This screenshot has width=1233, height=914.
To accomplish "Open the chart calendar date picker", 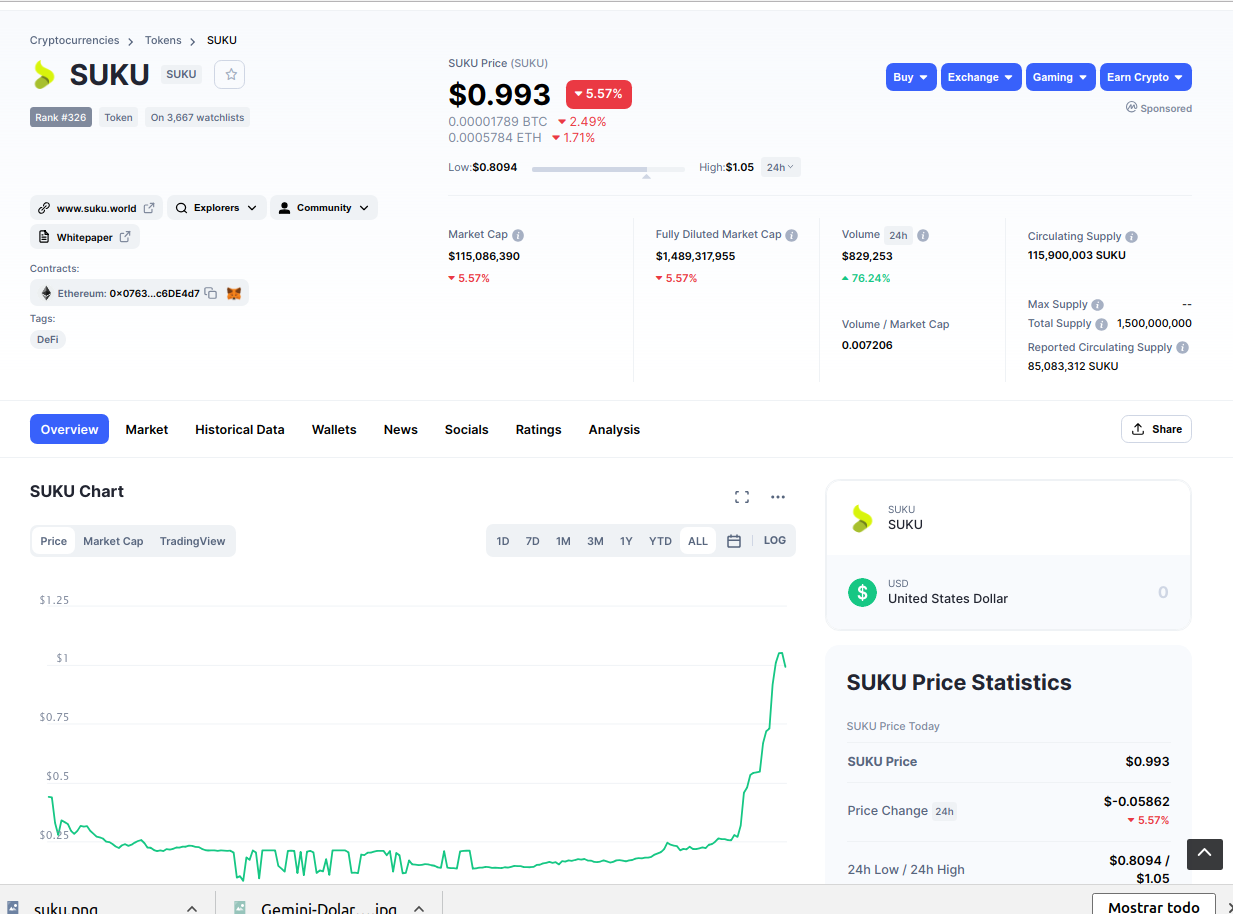I will pyautogui.click(x=734, y=541).
